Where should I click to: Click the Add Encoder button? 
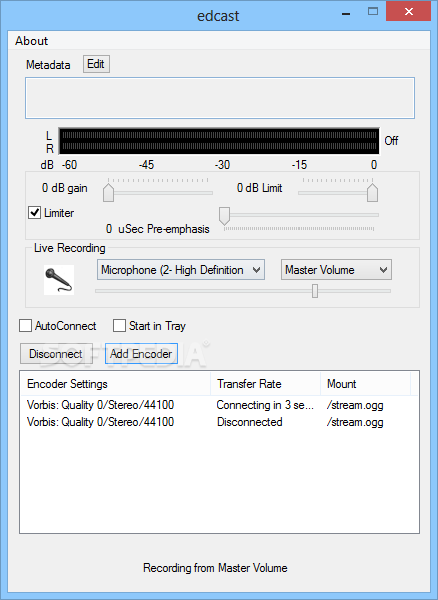click(141, 354)
